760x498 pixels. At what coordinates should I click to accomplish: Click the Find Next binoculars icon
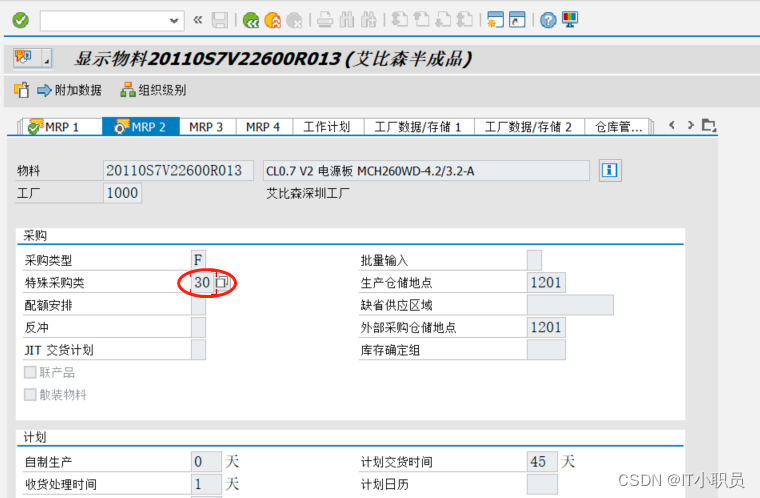tap(368, 20)
